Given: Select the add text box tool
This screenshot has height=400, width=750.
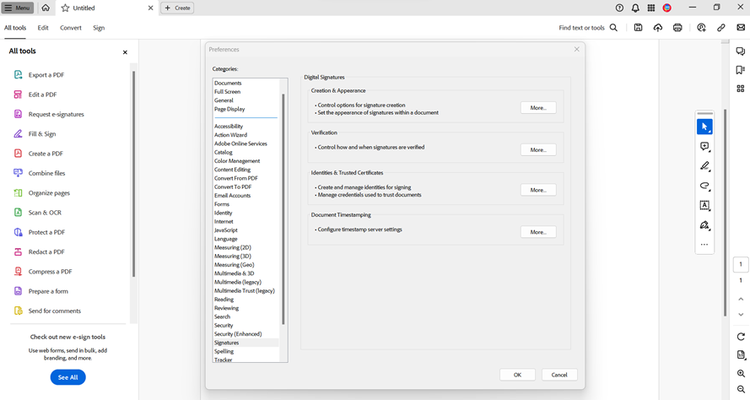Looking at the screenshot, I should (x=705, y=205).
